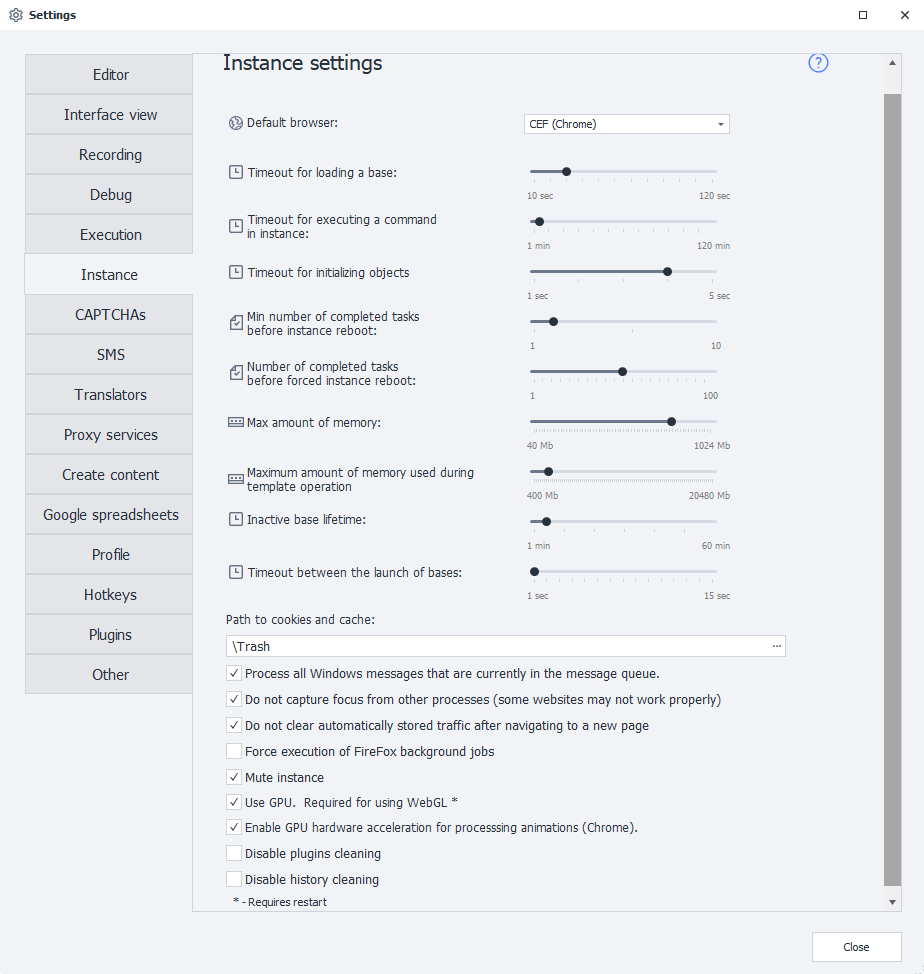Open the Proxy services tab
Screen dimensions: 924x974
click(x=110, y=435)
